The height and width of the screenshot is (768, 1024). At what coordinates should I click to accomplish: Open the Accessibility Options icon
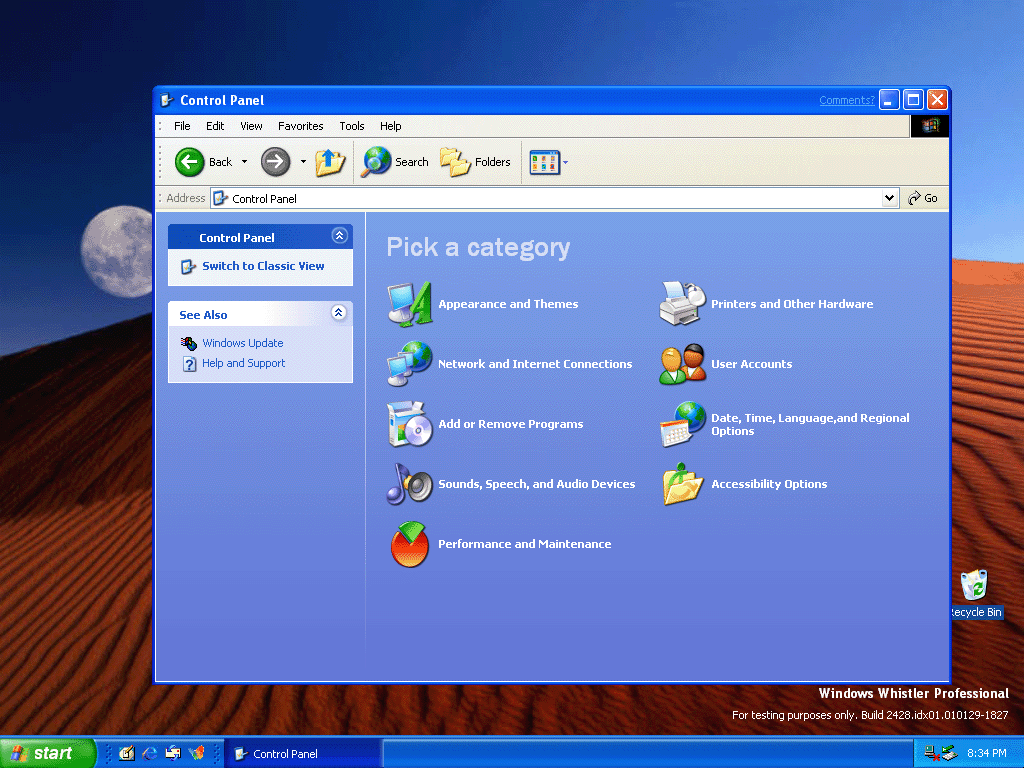click(x=682, y=484)
